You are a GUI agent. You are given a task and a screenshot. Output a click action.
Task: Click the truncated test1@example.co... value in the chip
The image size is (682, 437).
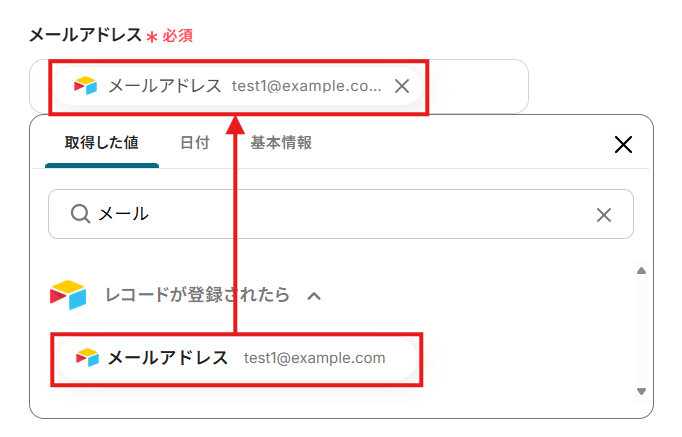pos(306,86)
